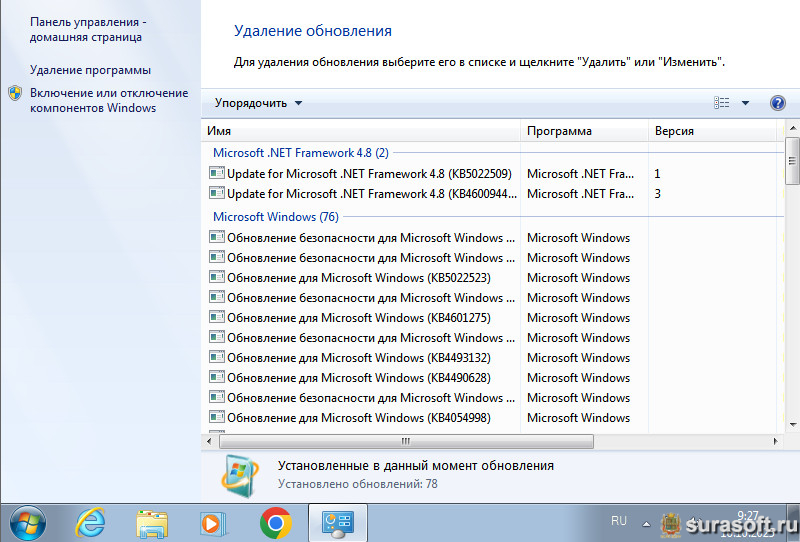Screen dimensions: 800x542
Task: Click the Control Panel taskbar icon
Action: (x=338, y=522)
